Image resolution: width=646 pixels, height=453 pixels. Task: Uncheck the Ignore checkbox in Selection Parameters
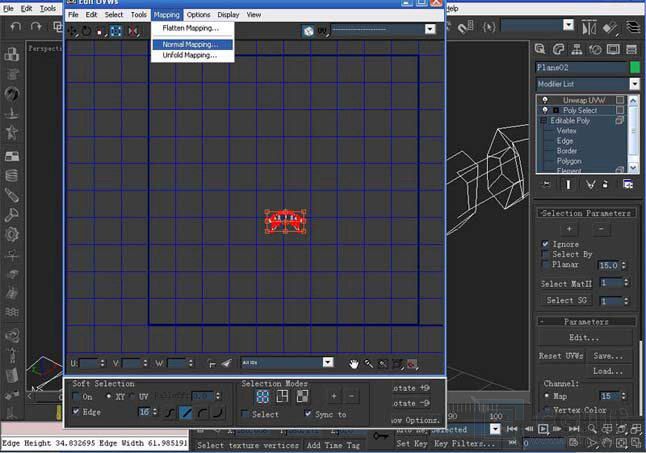[x=545, y=243]
